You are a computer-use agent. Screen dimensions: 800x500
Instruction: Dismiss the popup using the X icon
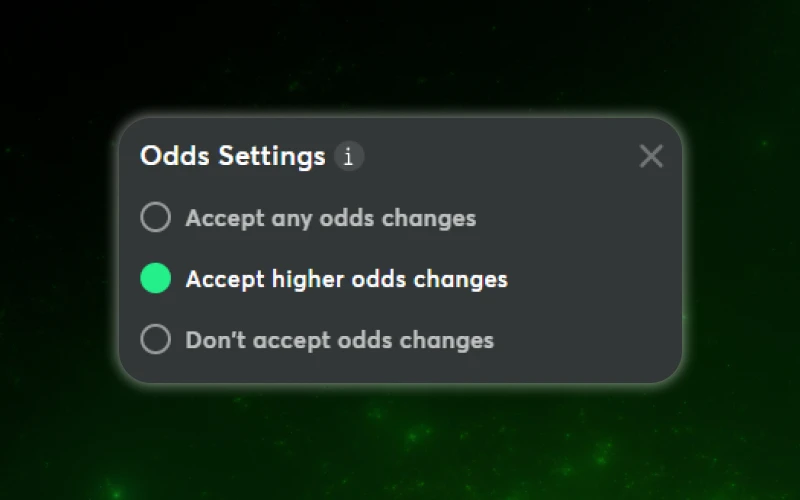pos(651,156)
